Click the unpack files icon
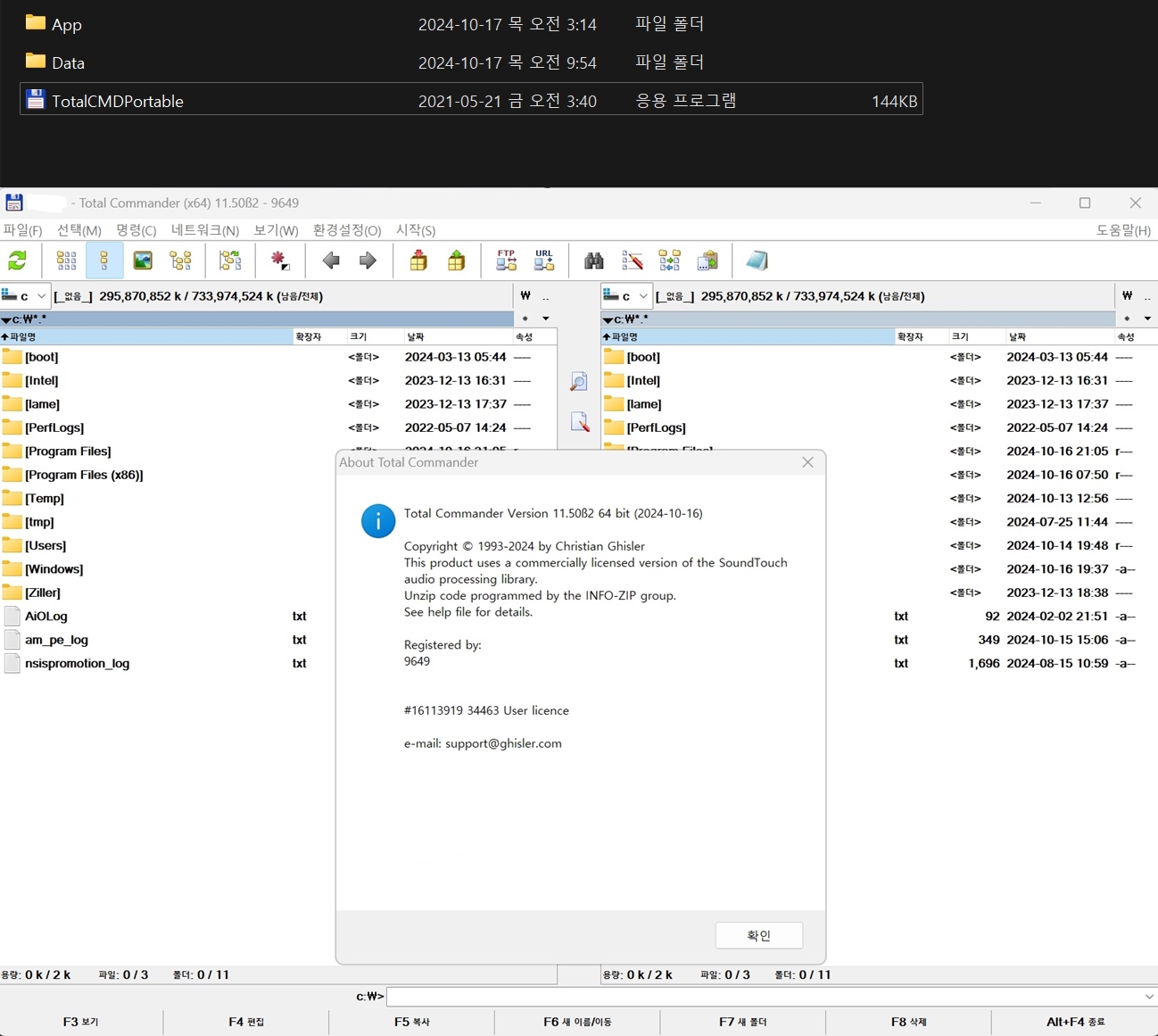The image size is (1158, 1036). click(x=456, y=261)
